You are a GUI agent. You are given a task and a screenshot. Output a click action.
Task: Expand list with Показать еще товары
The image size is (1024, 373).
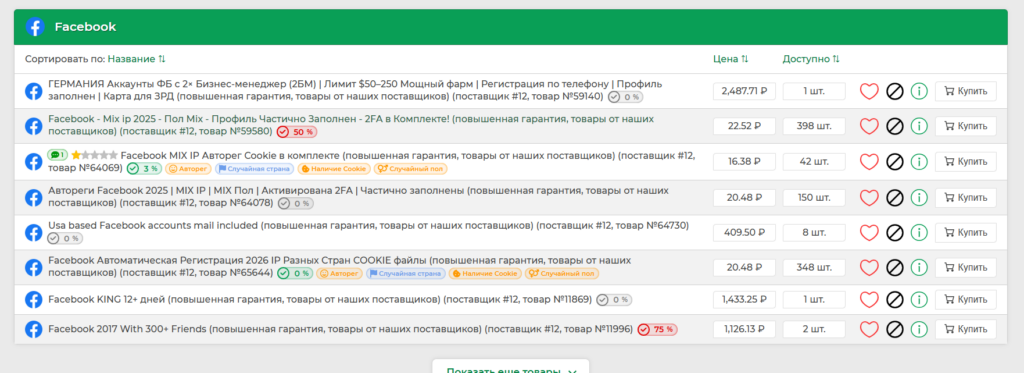[x=511, y=366]
